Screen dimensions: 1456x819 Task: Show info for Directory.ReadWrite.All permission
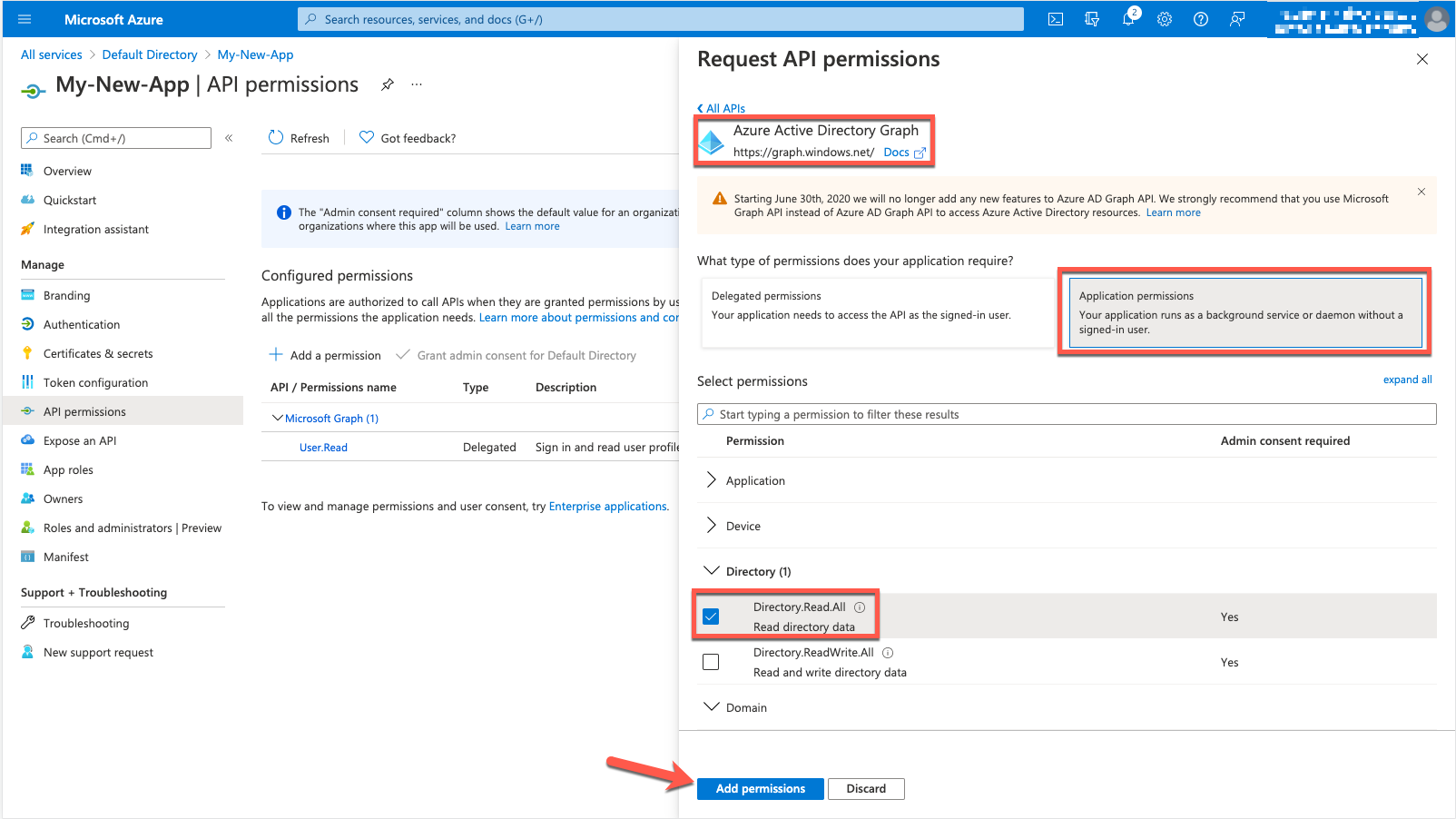(x=888, y=653)
